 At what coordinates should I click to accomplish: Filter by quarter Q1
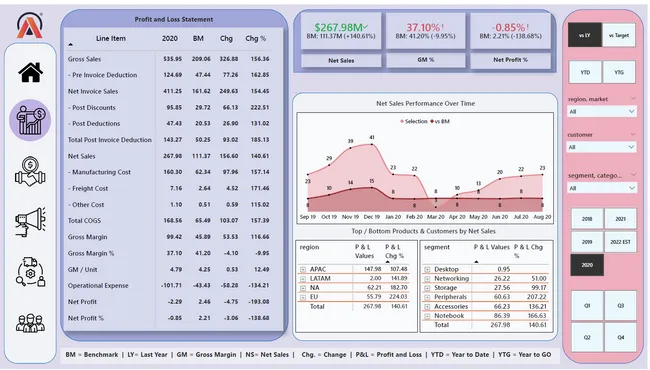(587, 305)
